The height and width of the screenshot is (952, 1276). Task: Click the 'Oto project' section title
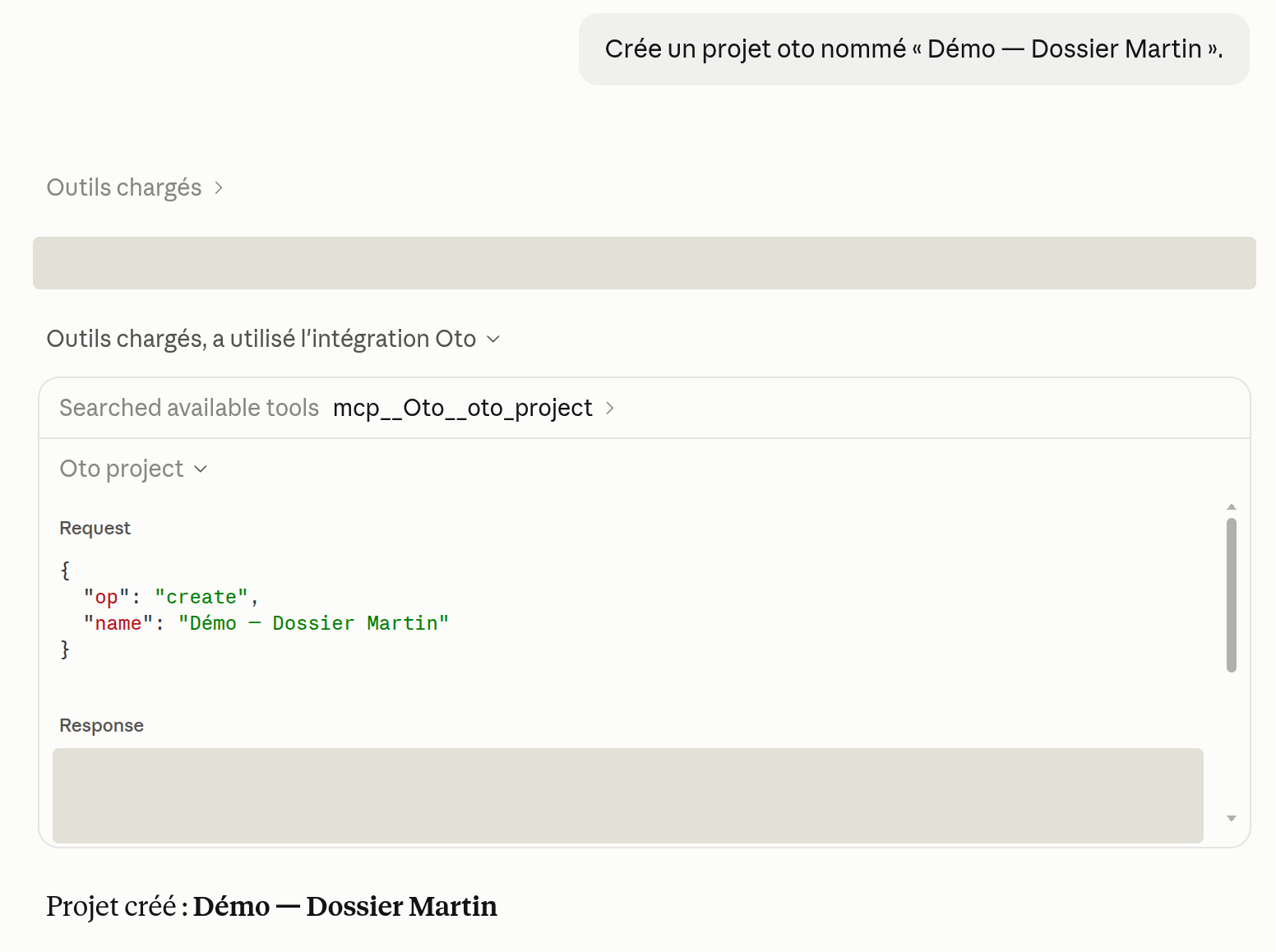[x=122, y=469]
